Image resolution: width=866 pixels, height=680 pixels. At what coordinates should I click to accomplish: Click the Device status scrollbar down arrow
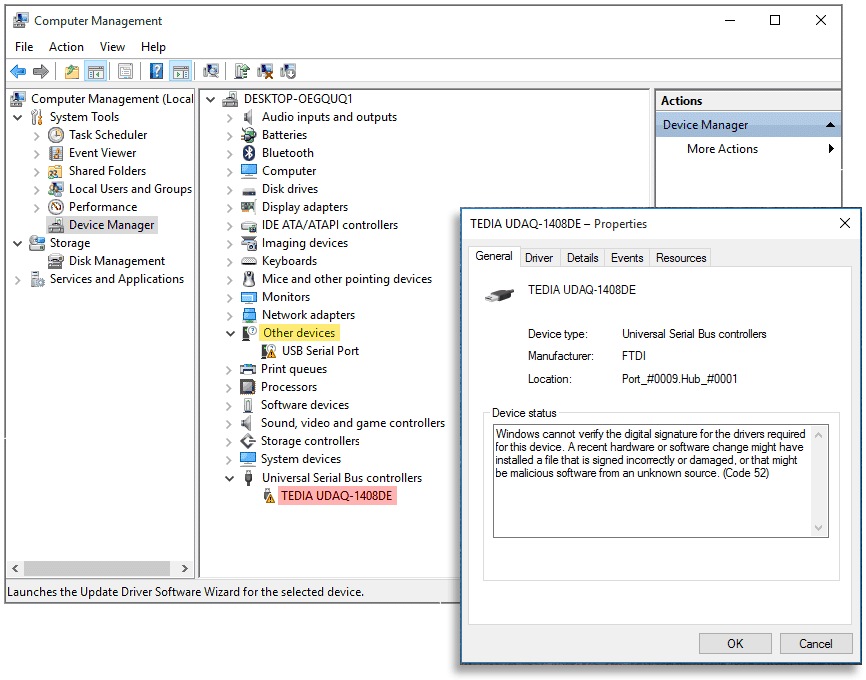pos(819,528)
